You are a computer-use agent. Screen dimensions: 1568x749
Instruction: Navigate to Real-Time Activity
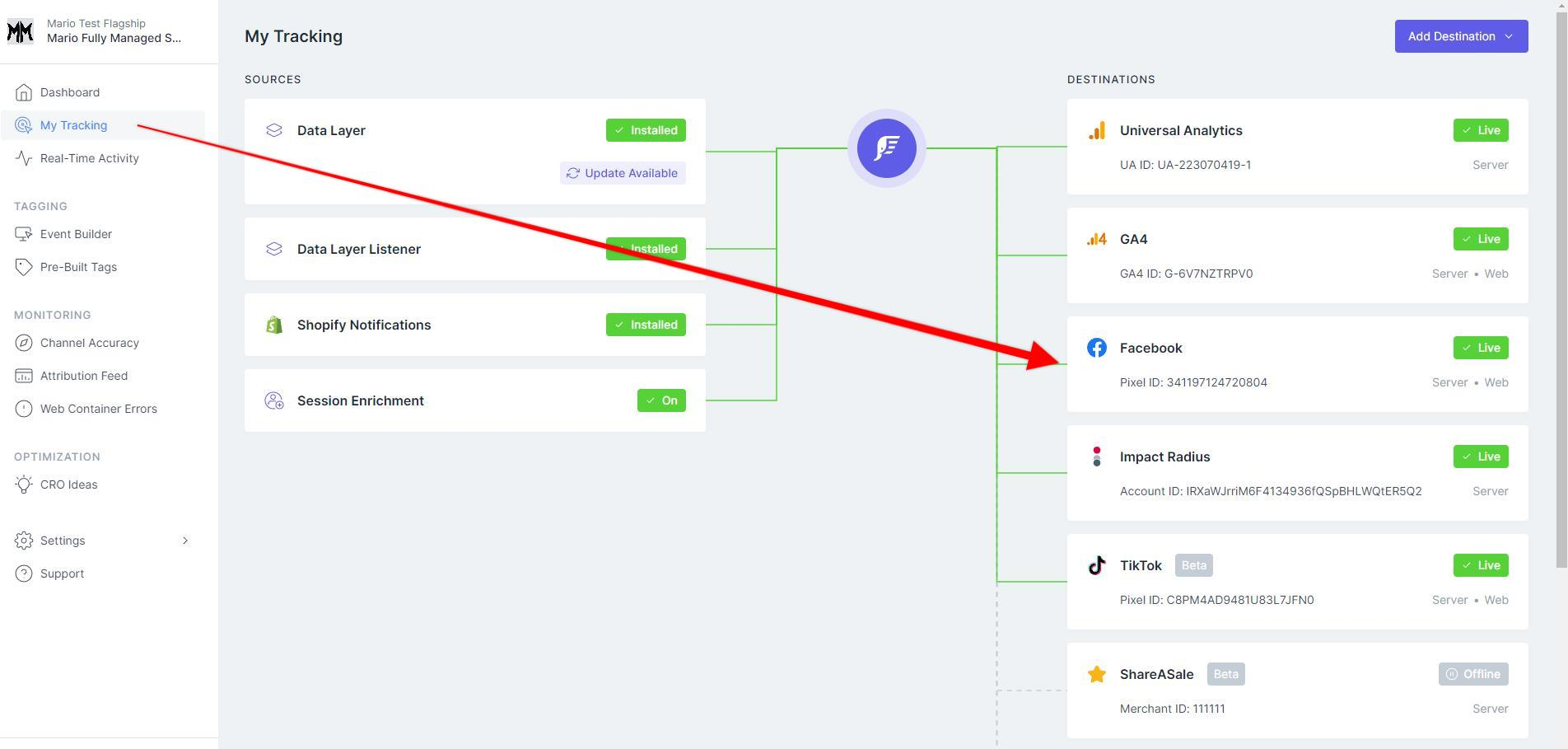coord(89,157)
